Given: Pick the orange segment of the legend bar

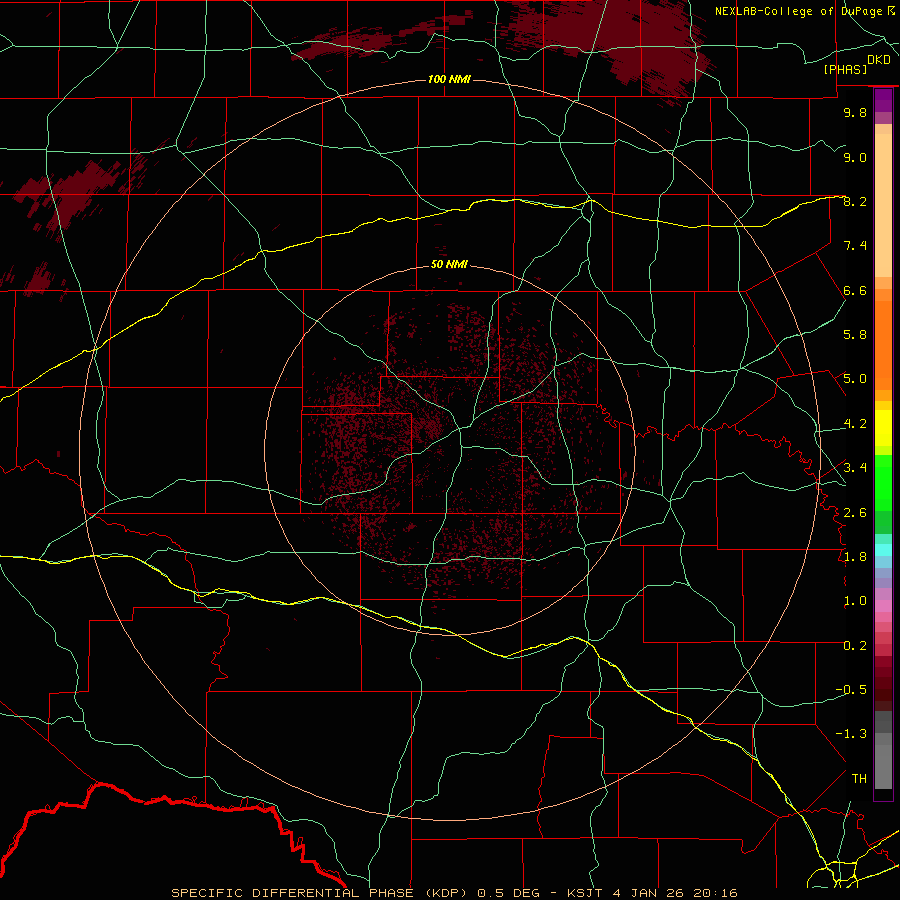Looking at the screenshot, I should click(x=883, y=344).
